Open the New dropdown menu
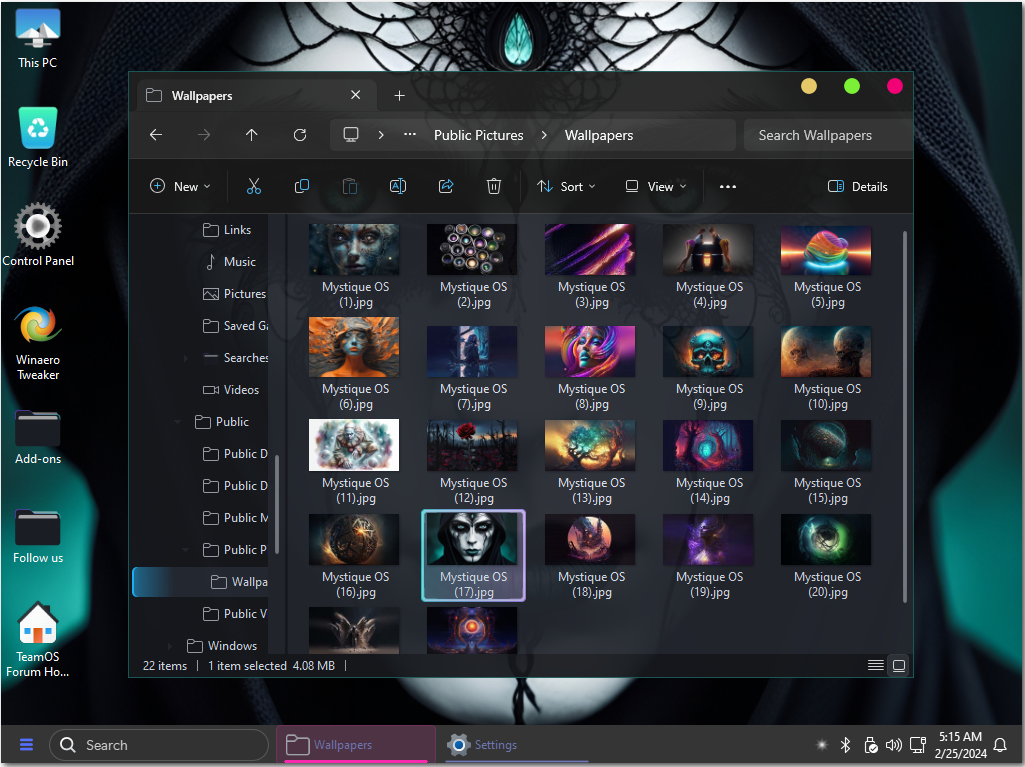Image resolution: width=1025 pixels, height=767 pixels. point(180,186)
